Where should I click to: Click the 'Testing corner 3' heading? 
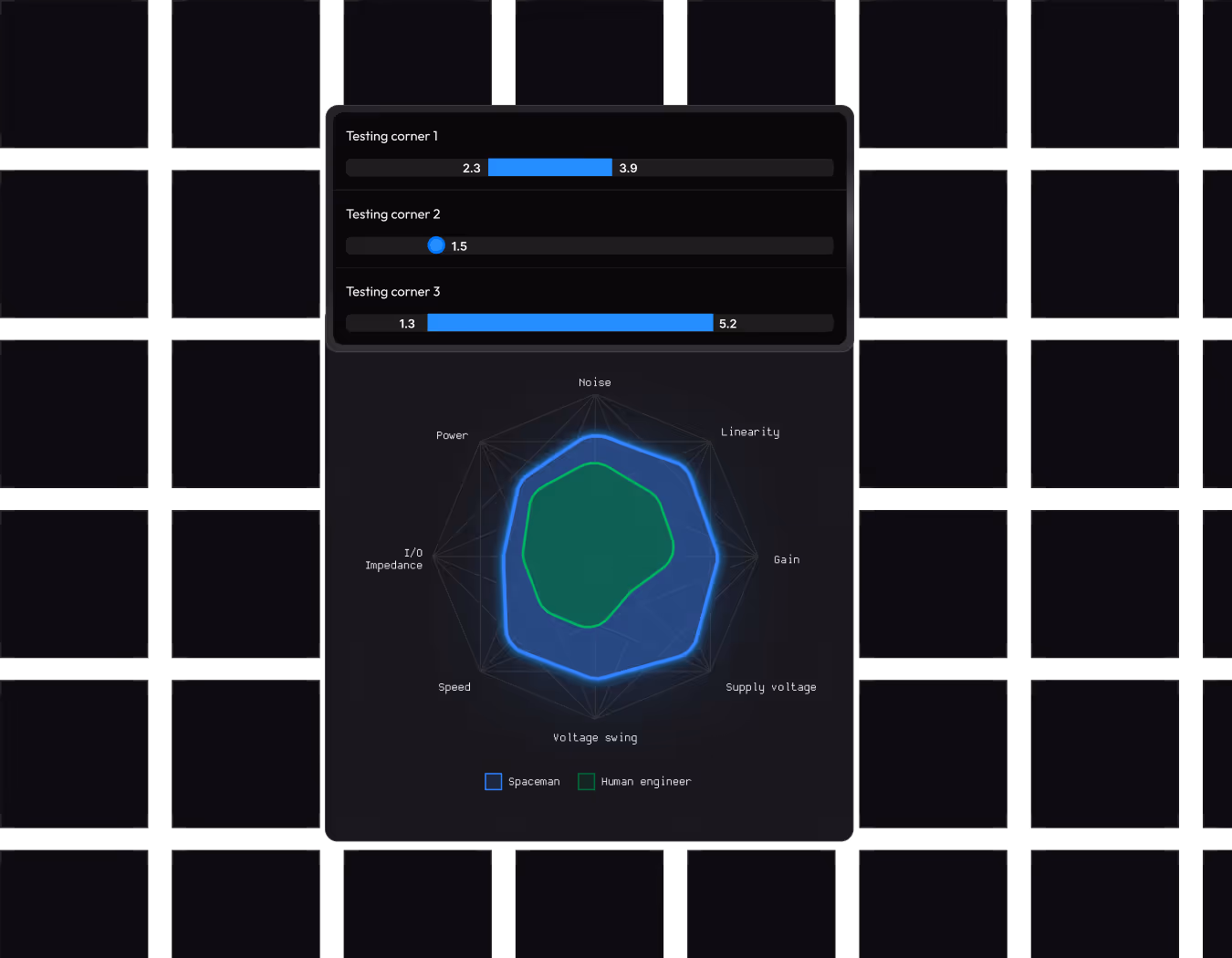pyautogui.click(x=392, y=292)
